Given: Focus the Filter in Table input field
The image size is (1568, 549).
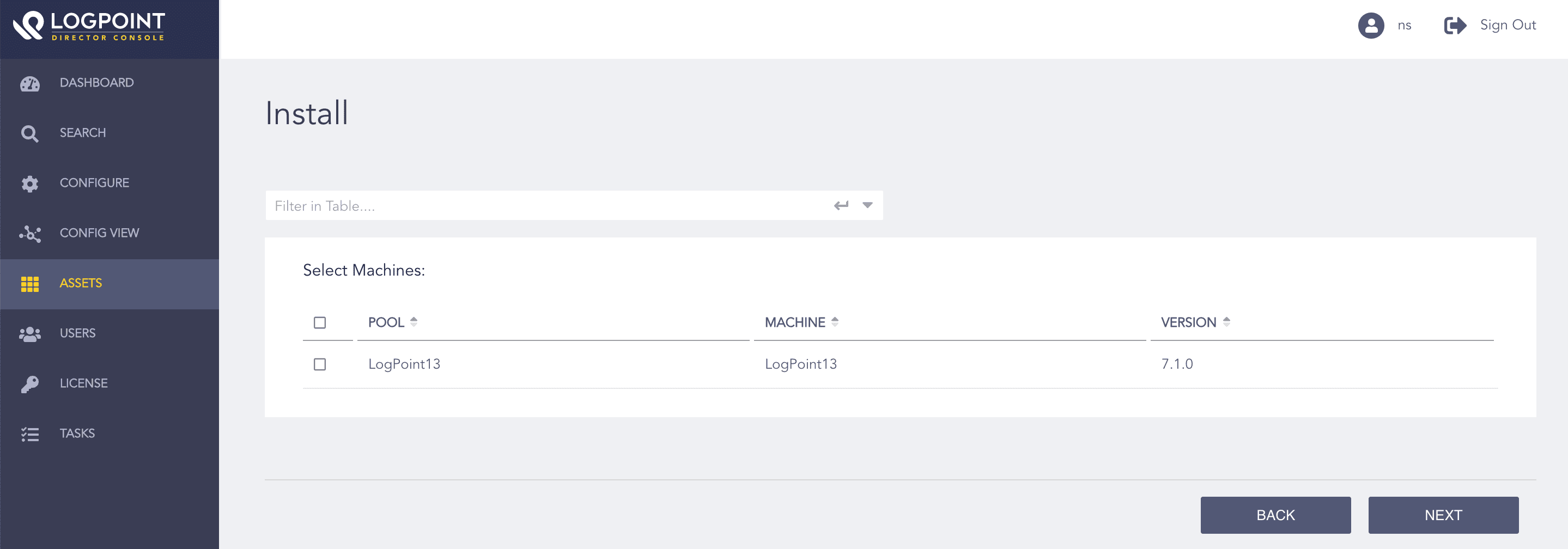Looking at the screenshot, I should pyautogui.click(x=548, y=206).
